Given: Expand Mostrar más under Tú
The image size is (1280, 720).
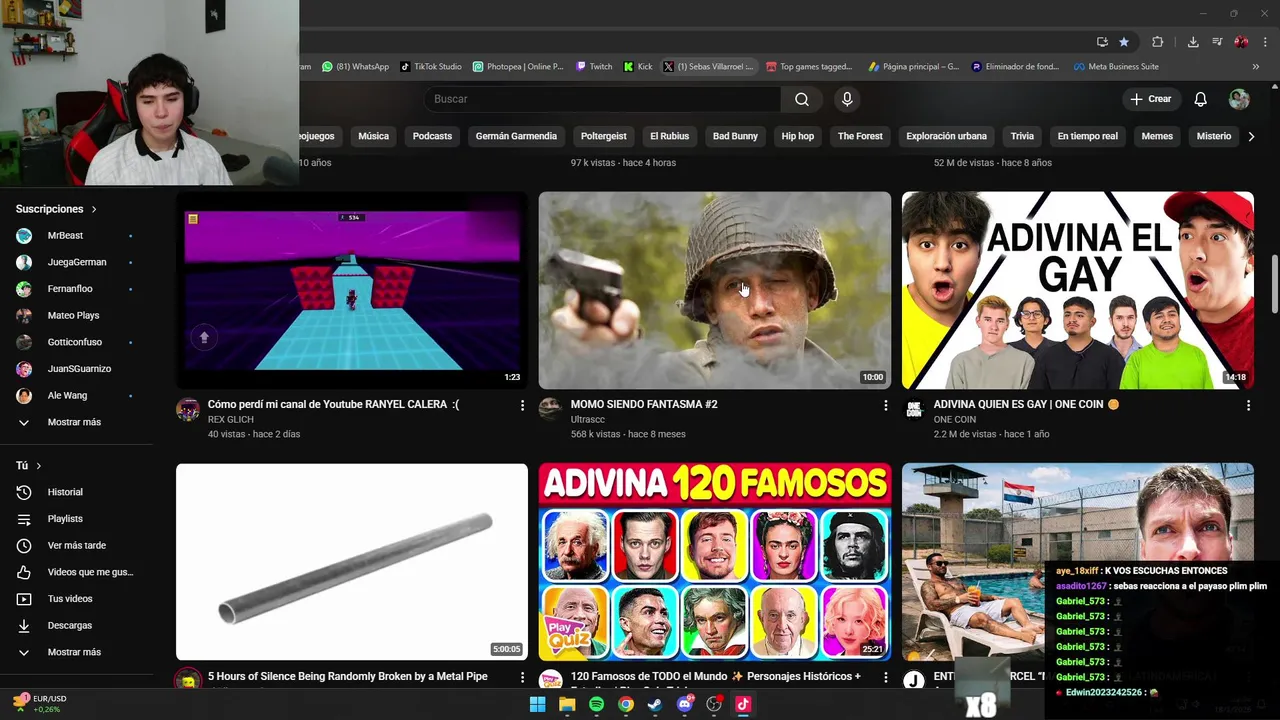Looking at the screenshot, I should (x=76, y=652).
